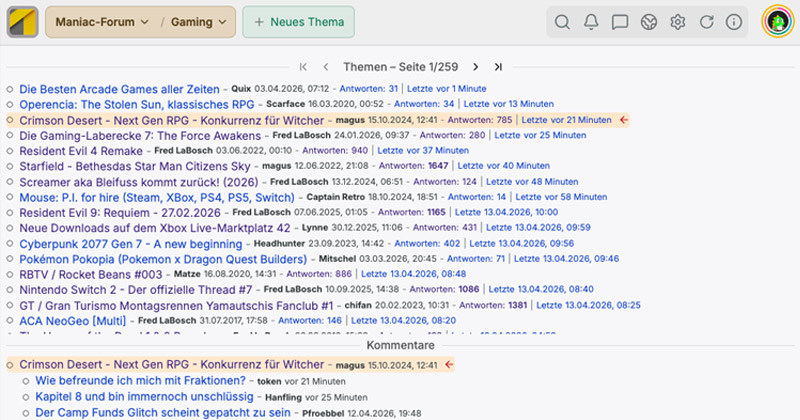Image resolution: width=800 pixels, height=420 pixels.
Task: Open the messages chat bubble icon
Action: [x=620, y=22]
